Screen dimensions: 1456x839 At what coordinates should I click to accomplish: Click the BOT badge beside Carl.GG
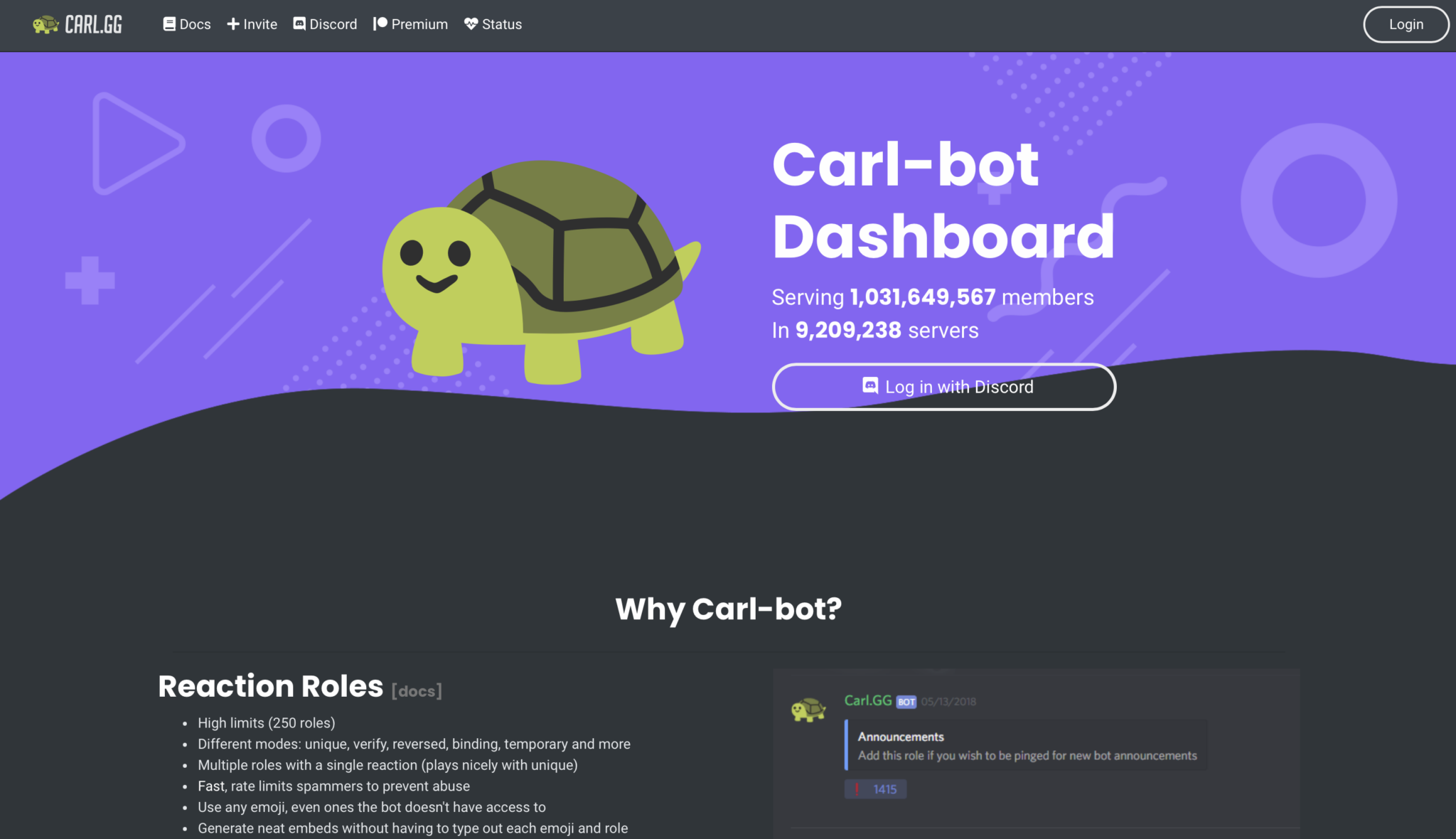907,701
